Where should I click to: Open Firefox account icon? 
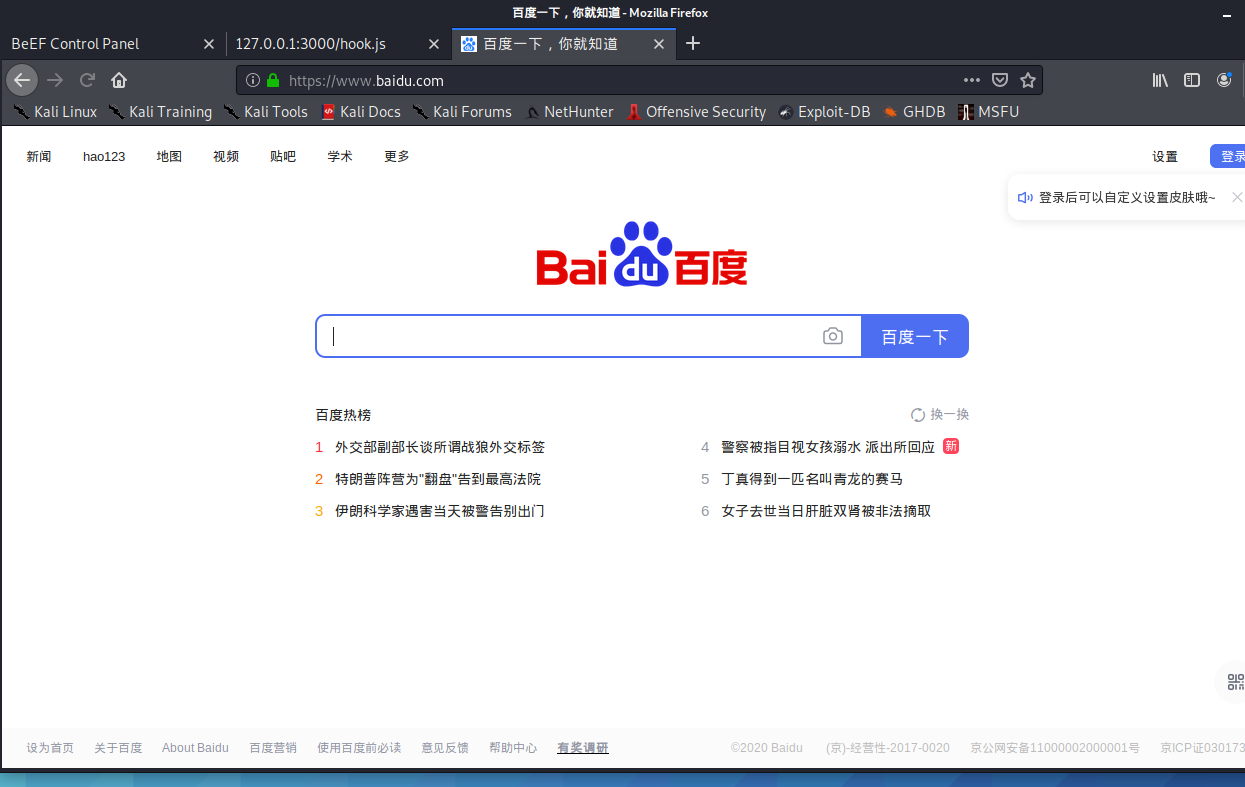coord(1224,80)
